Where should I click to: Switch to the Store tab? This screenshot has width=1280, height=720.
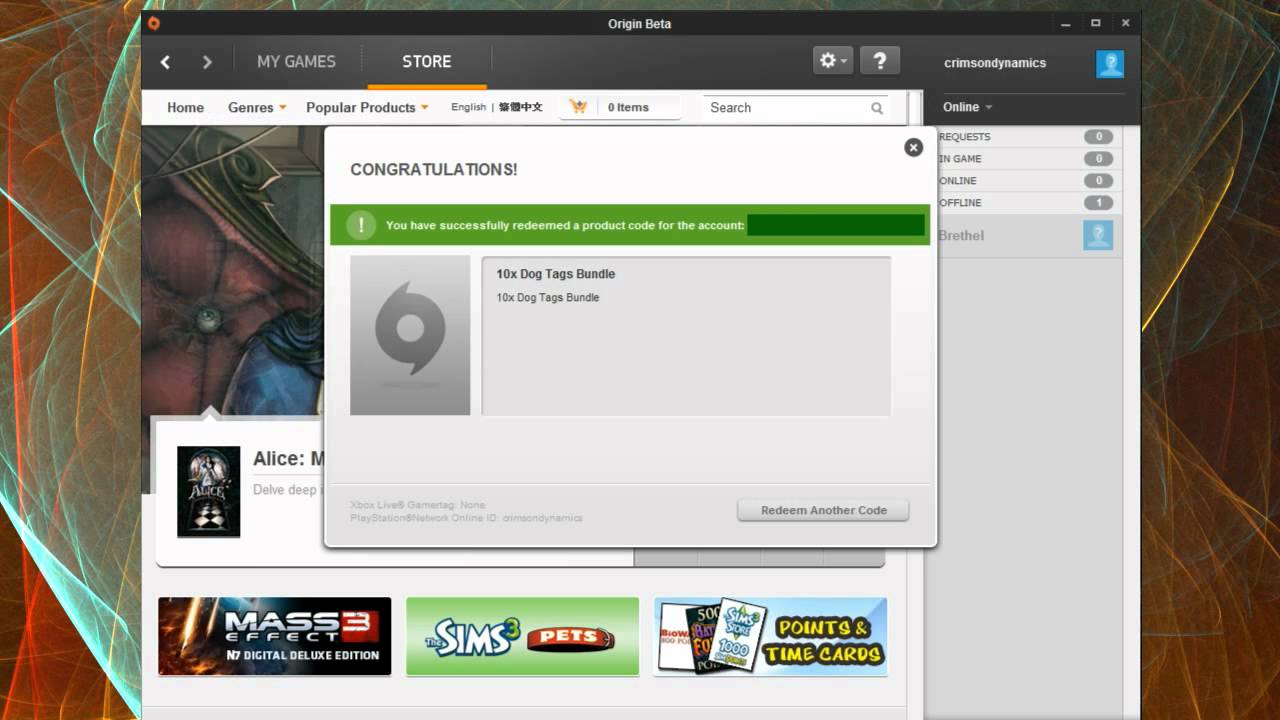[x=427, y=61]
